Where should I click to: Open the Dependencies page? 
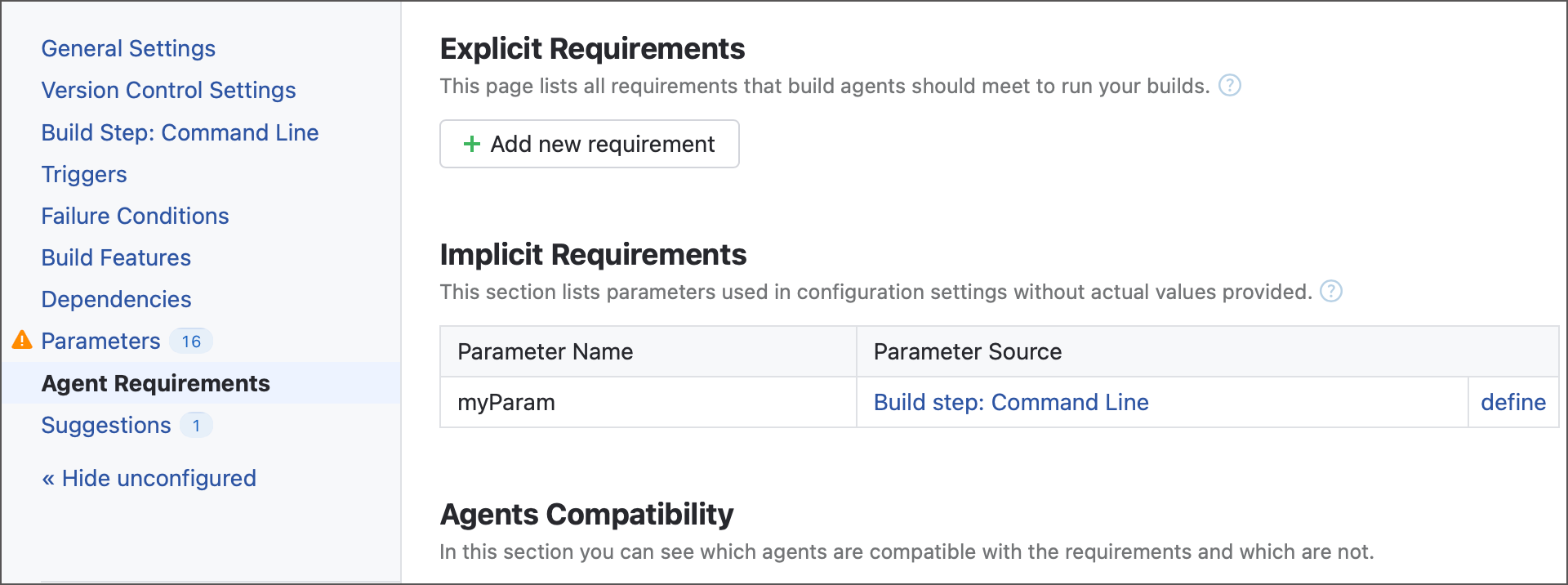tap(116, 299)
